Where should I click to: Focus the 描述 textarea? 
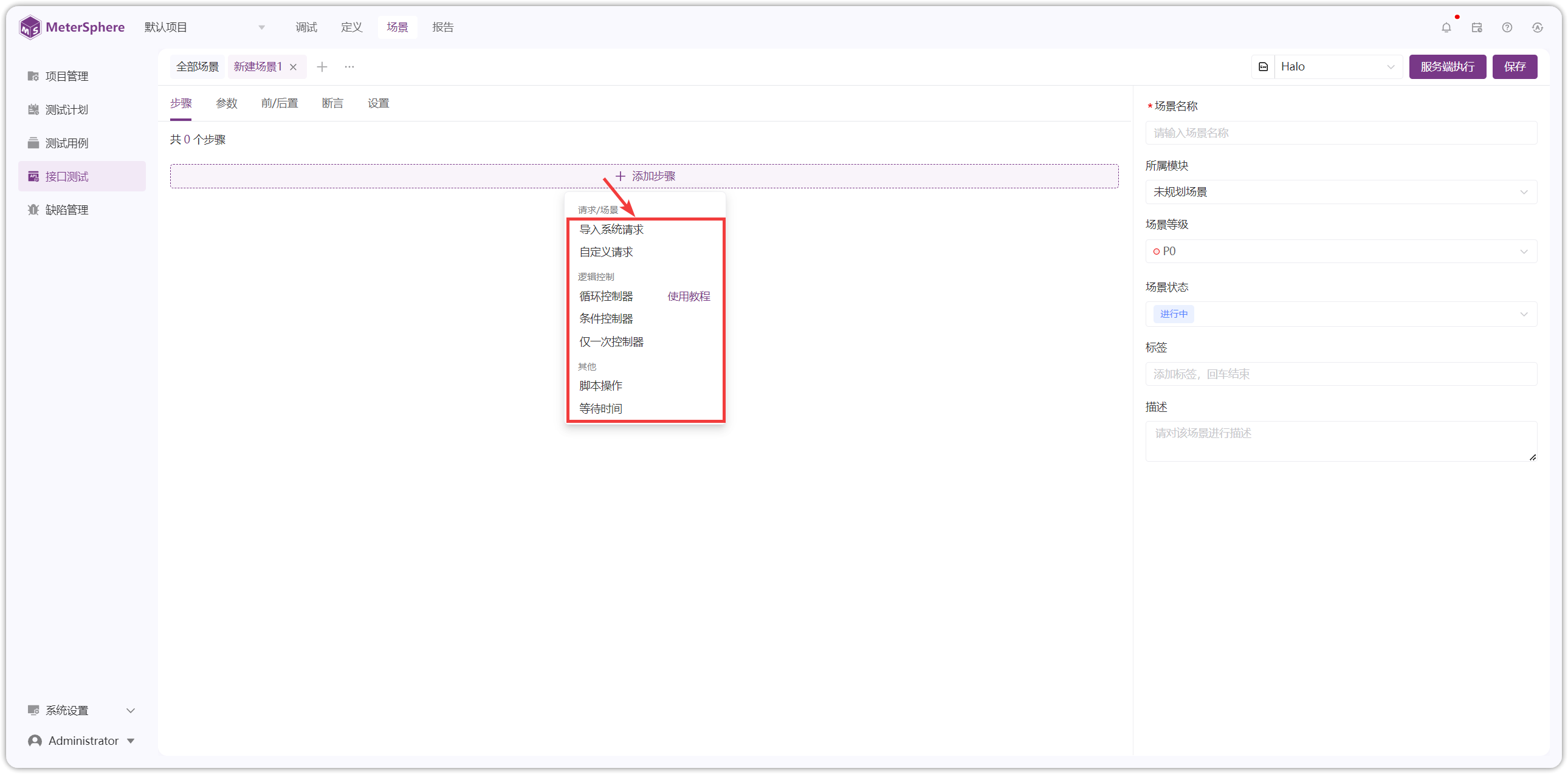click(x=1341, y=441)
